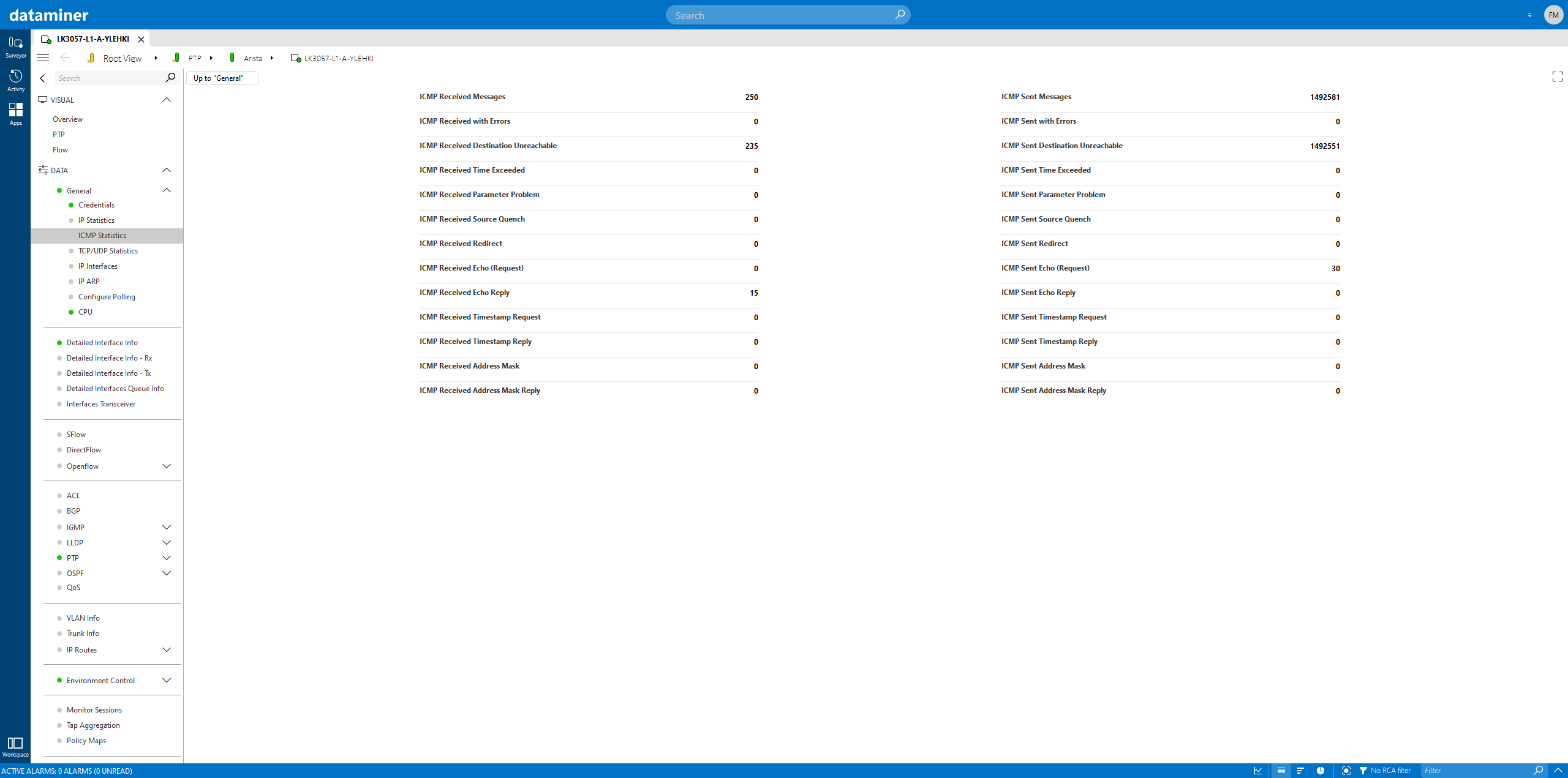Switch to alarm list view icon
The height and width of the screenshot is (778, 1568).
pos(1281,771)
